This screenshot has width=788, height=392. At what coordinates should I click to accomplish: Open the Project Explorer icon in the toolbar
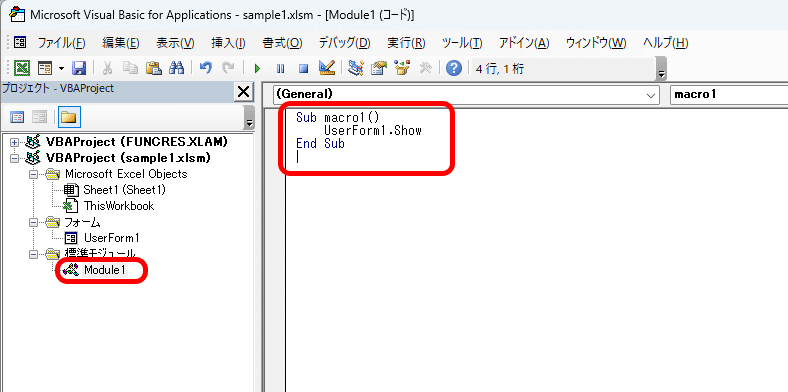(356, 68)
